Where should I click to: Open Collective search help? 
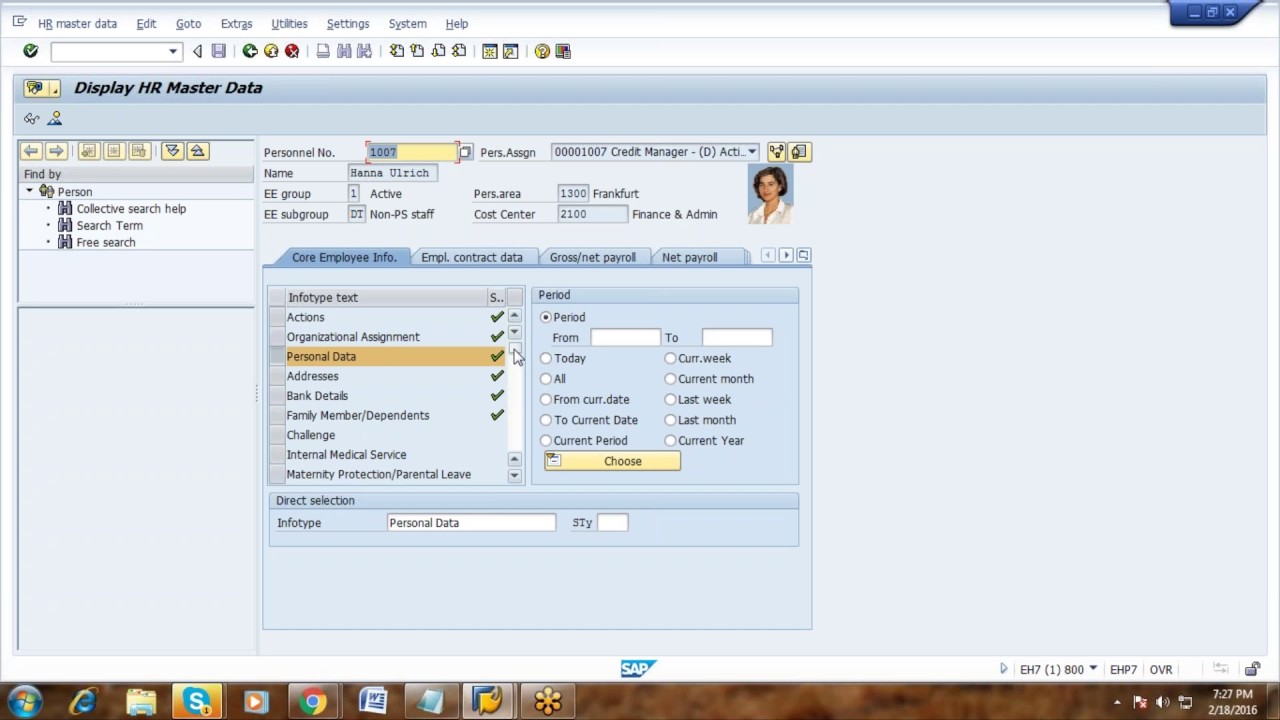coord(131,209)
